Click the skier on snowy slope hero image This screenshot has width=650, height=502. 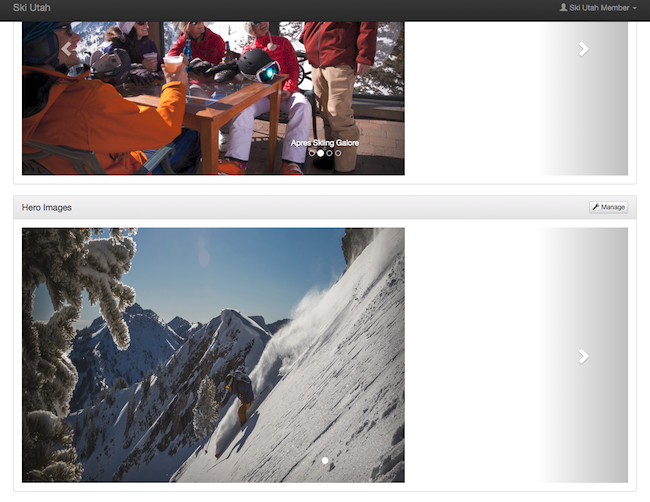213,355
